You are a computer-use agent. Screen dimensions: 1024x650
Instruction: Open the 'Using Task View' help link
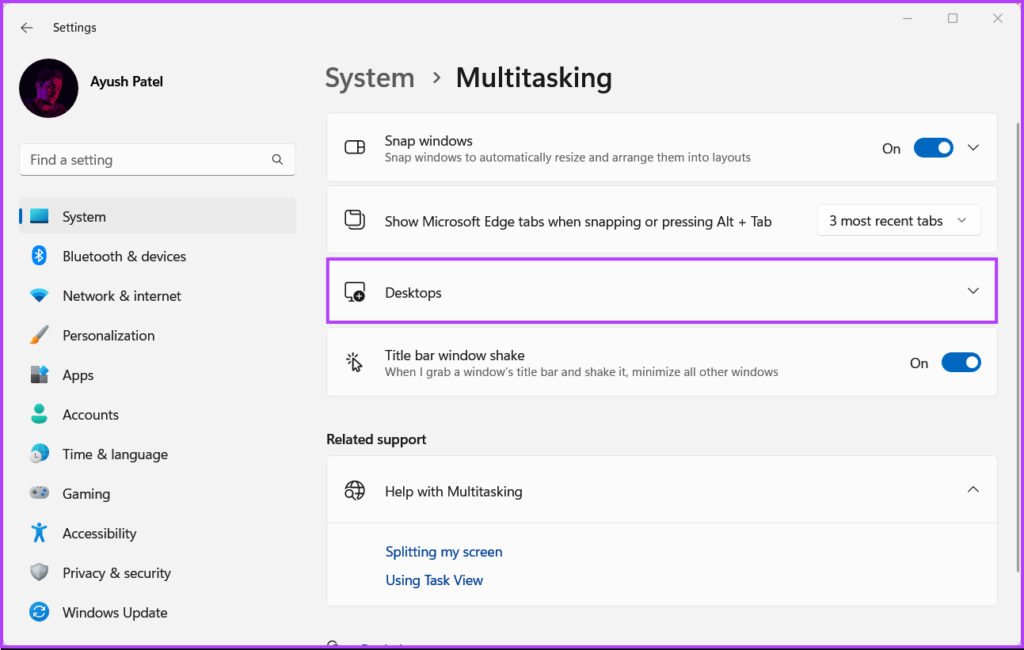click(x=434, y=580)
